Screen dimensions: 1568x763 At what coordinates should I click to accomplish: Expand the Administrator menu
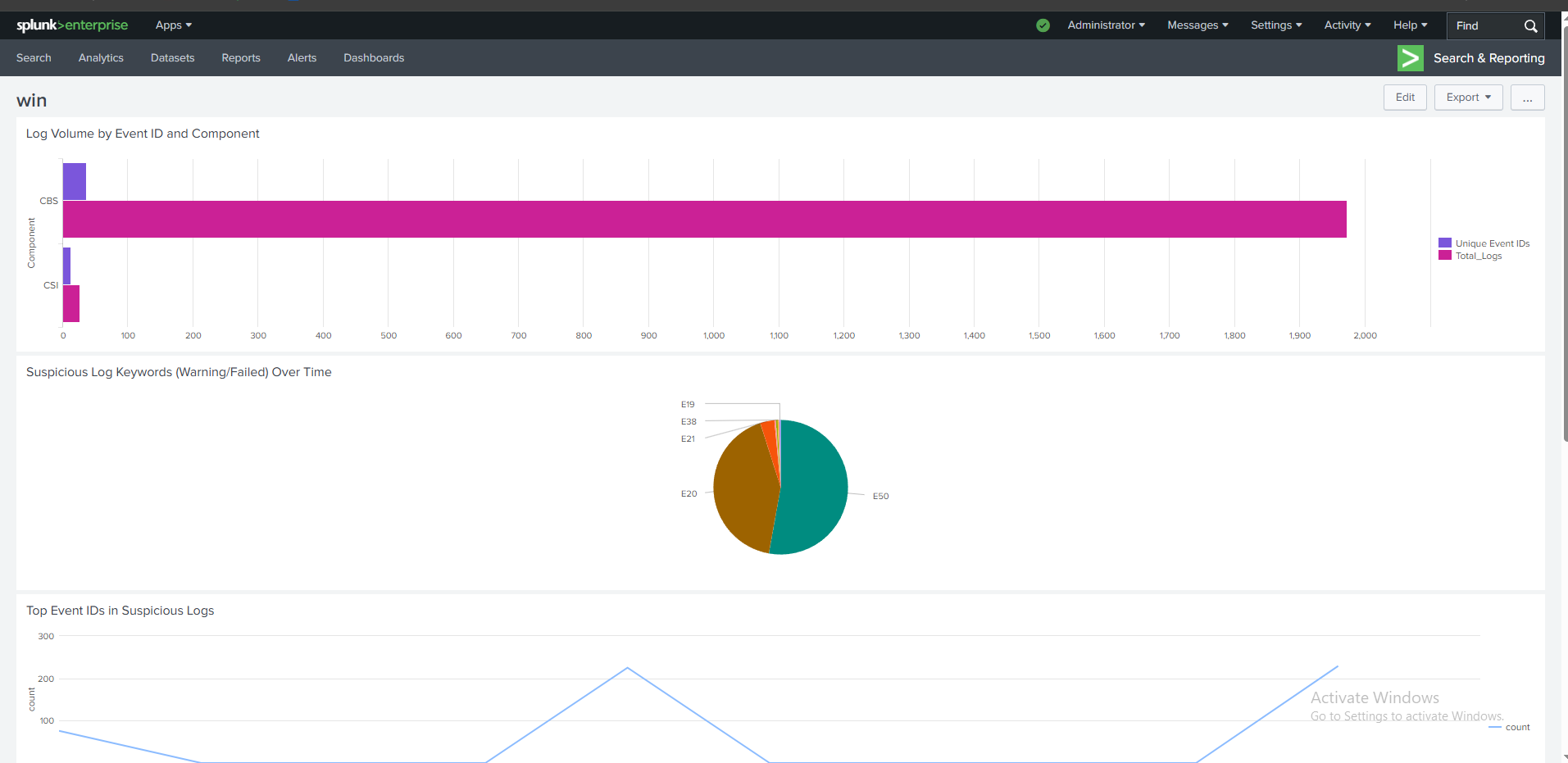tap(1106, 25)
